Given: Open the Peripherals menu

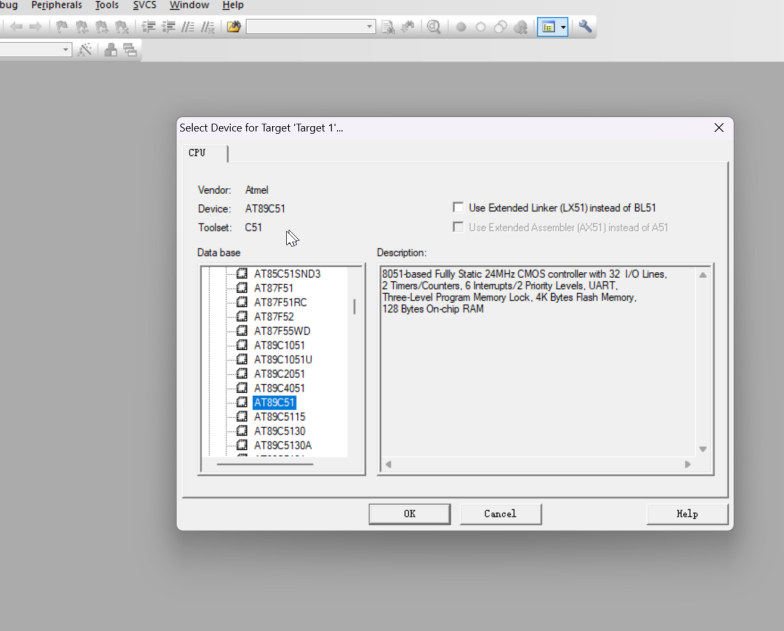Looking at the screenshot, I should (x=56, y=5).
